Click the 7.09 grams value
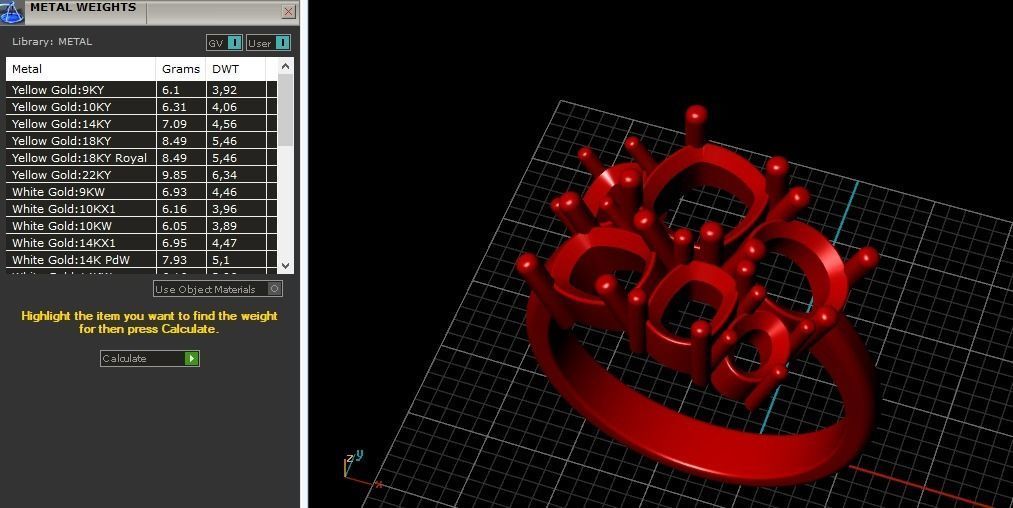This screenshot has width=1013, height=508. pyautogui.click(x=174, y=123)
